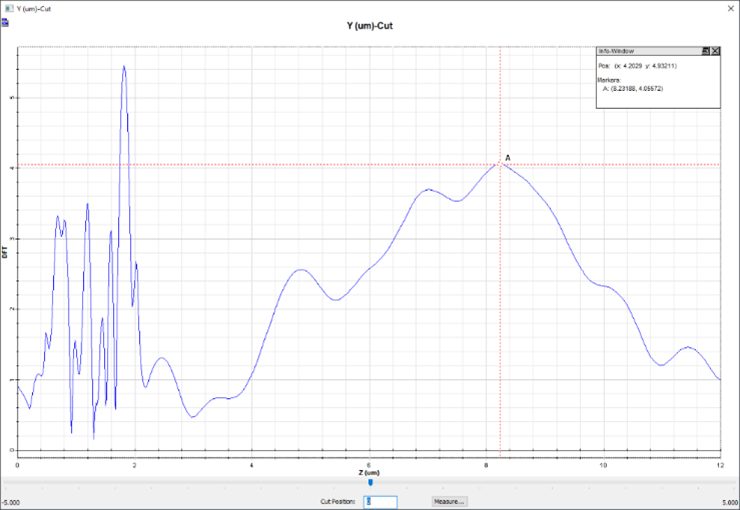740x510 pixels.
Task: Click the Cut Position slider handle
Action: tap(371, 483)
